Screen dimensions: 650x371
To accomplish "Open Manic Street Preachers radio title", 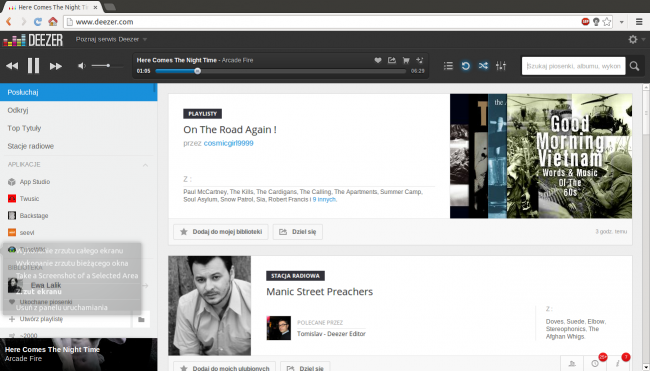I will 319,292.
